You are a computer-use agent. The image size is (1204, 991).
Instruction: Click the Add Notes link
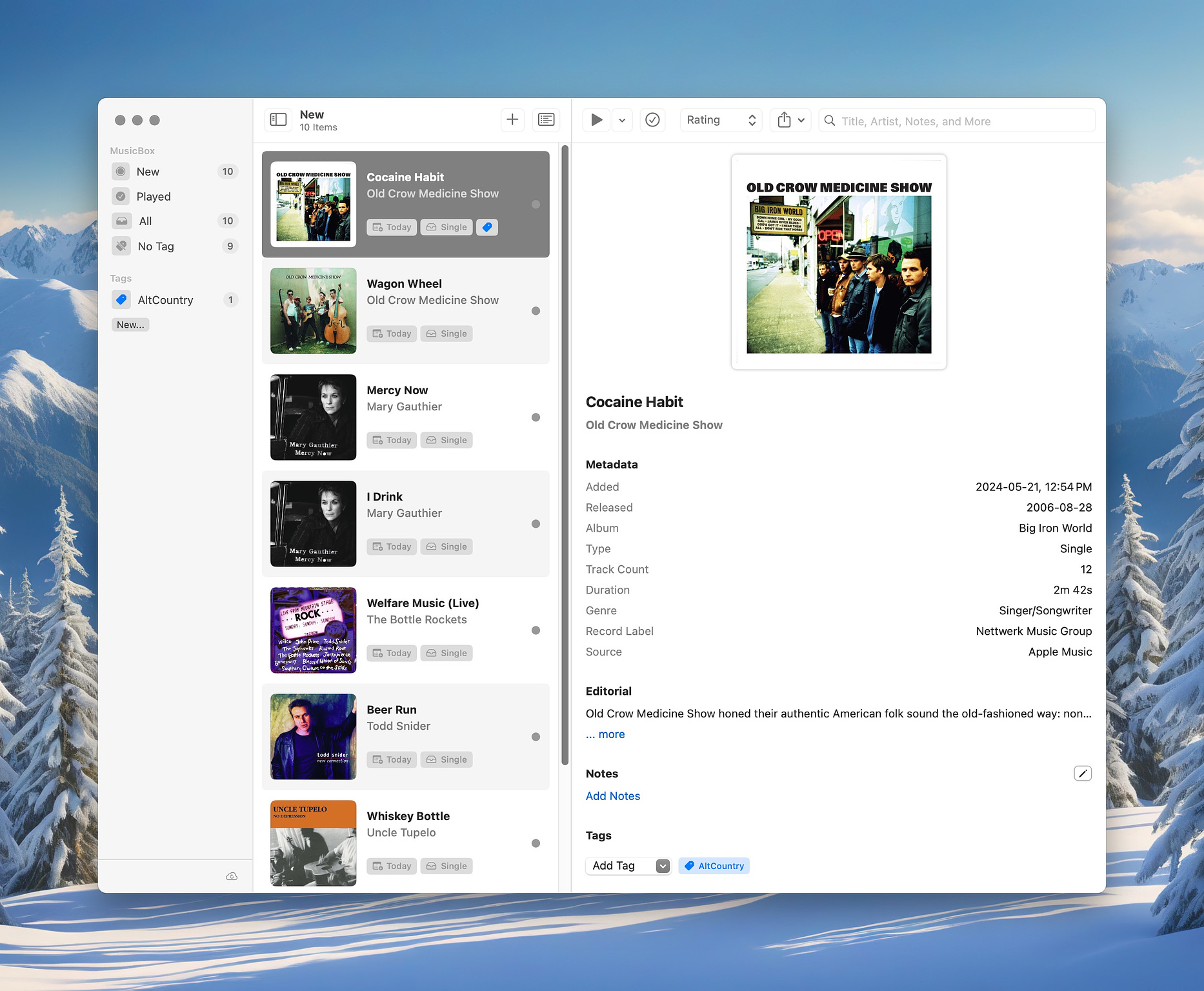pos(613,796)
